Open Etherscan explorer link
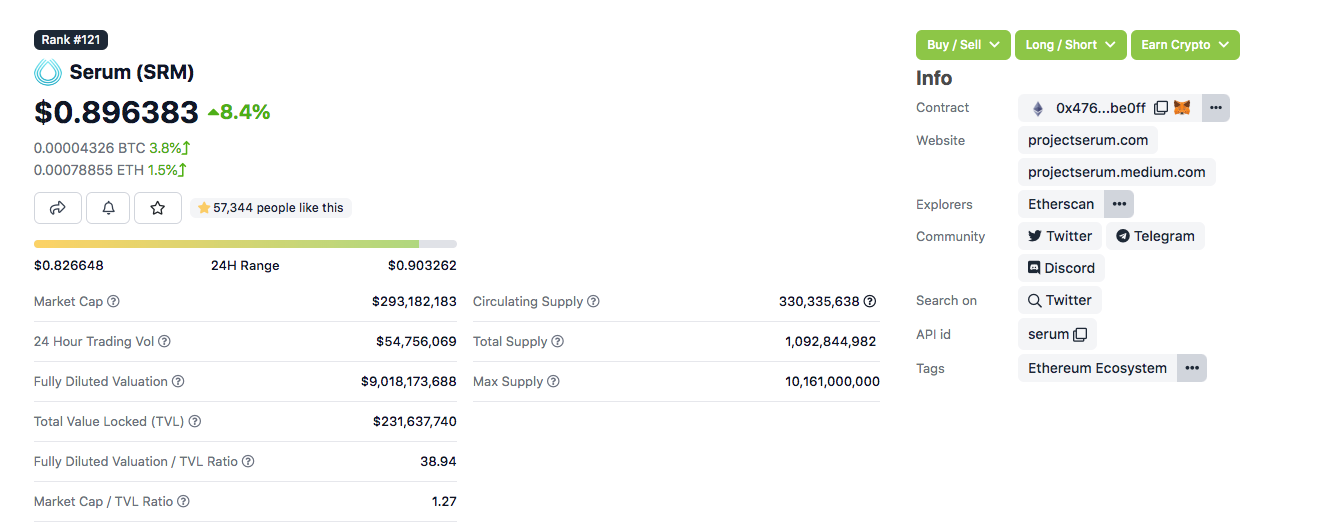 1061,204
